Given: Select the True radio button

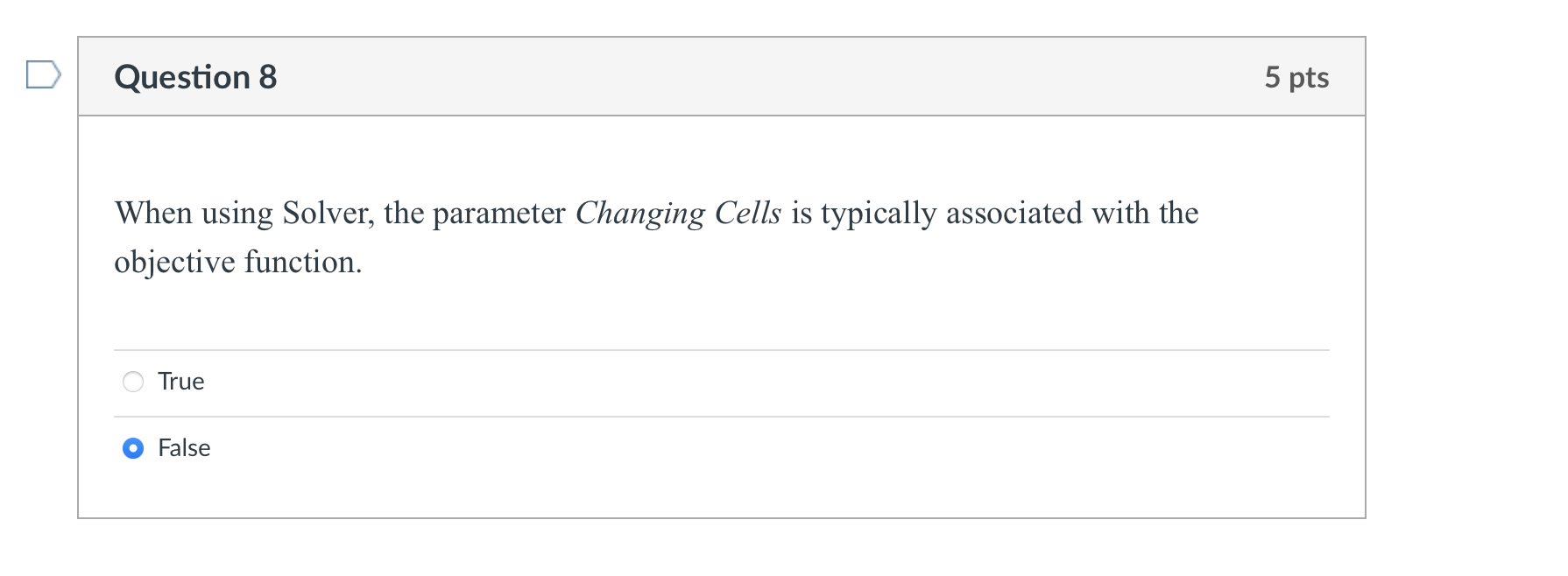Looking at the screenshot, I should [x=133, y=382].
